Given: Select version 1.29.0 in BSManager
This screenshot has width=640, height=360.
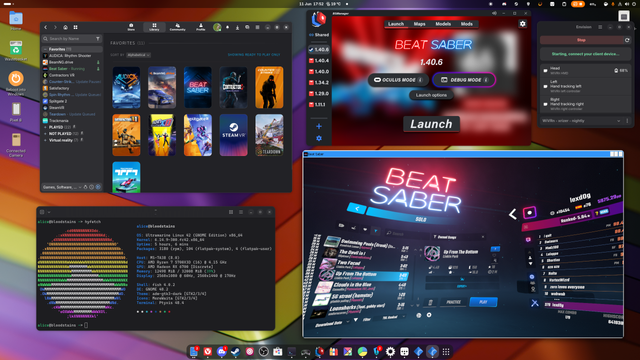Looking at the screenshot, I should coord(319,93).
